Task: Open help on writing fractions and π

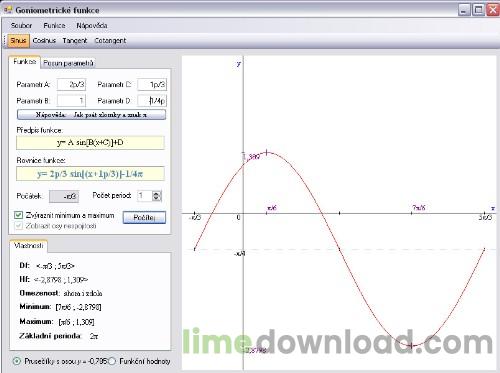Action: point(91,115)
